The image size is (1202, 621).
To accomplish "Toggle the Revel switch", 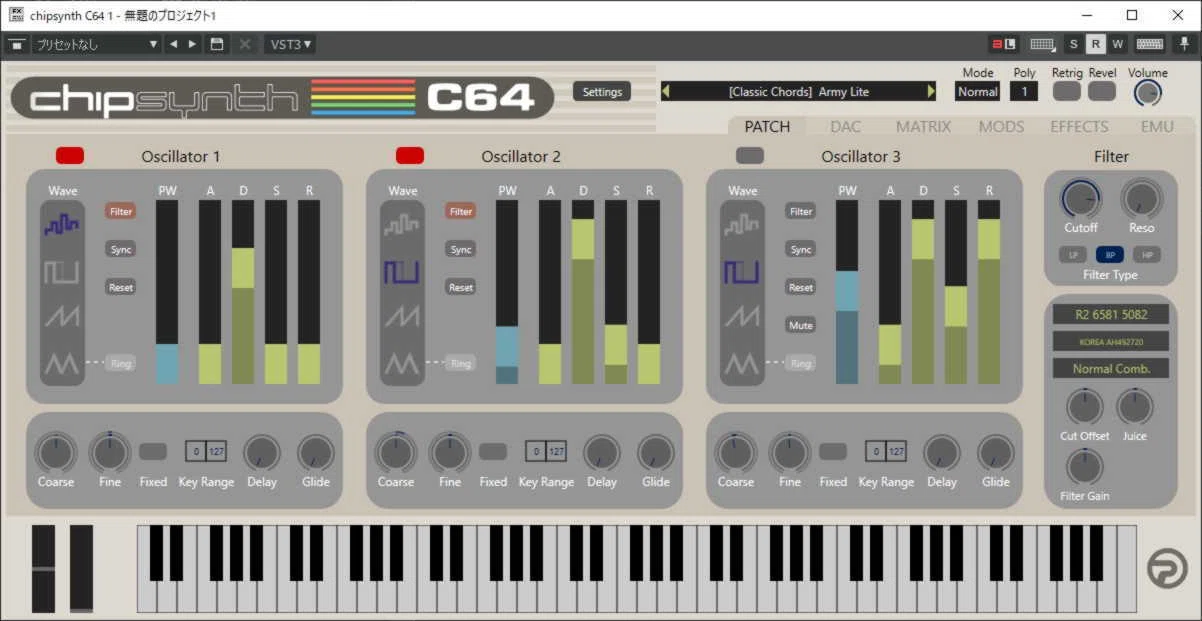I will click(1102, 91).
